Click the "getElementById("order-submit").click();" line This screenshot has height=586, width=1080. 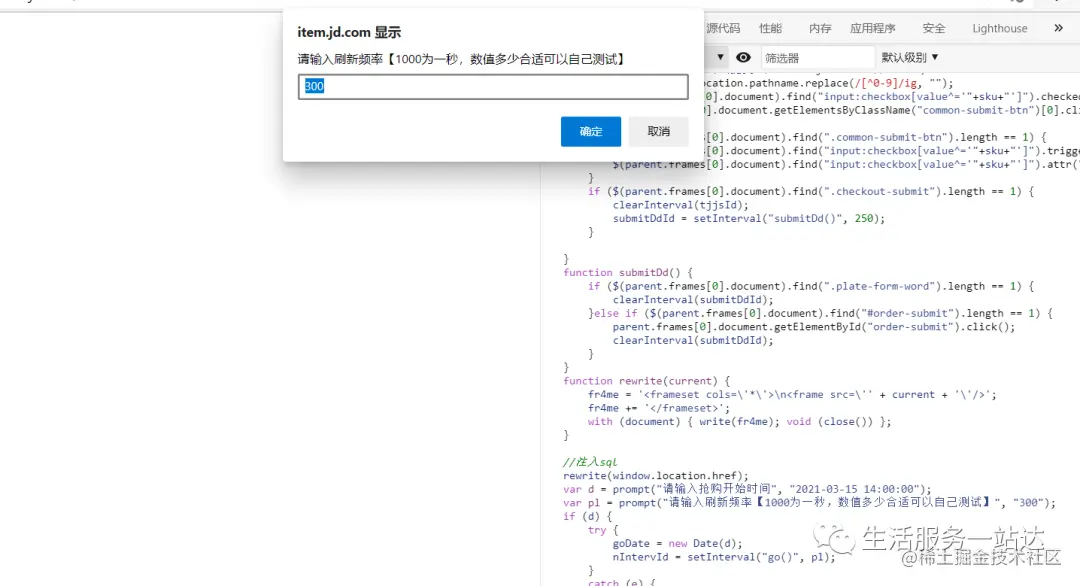point(813,327)
